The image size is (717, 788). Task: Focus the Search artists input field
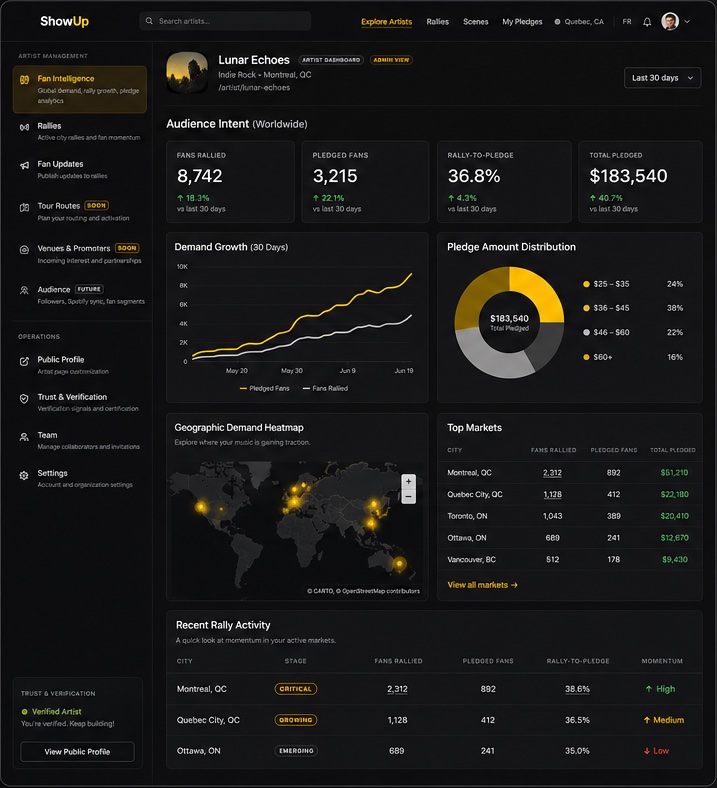[x=225, y=21]
